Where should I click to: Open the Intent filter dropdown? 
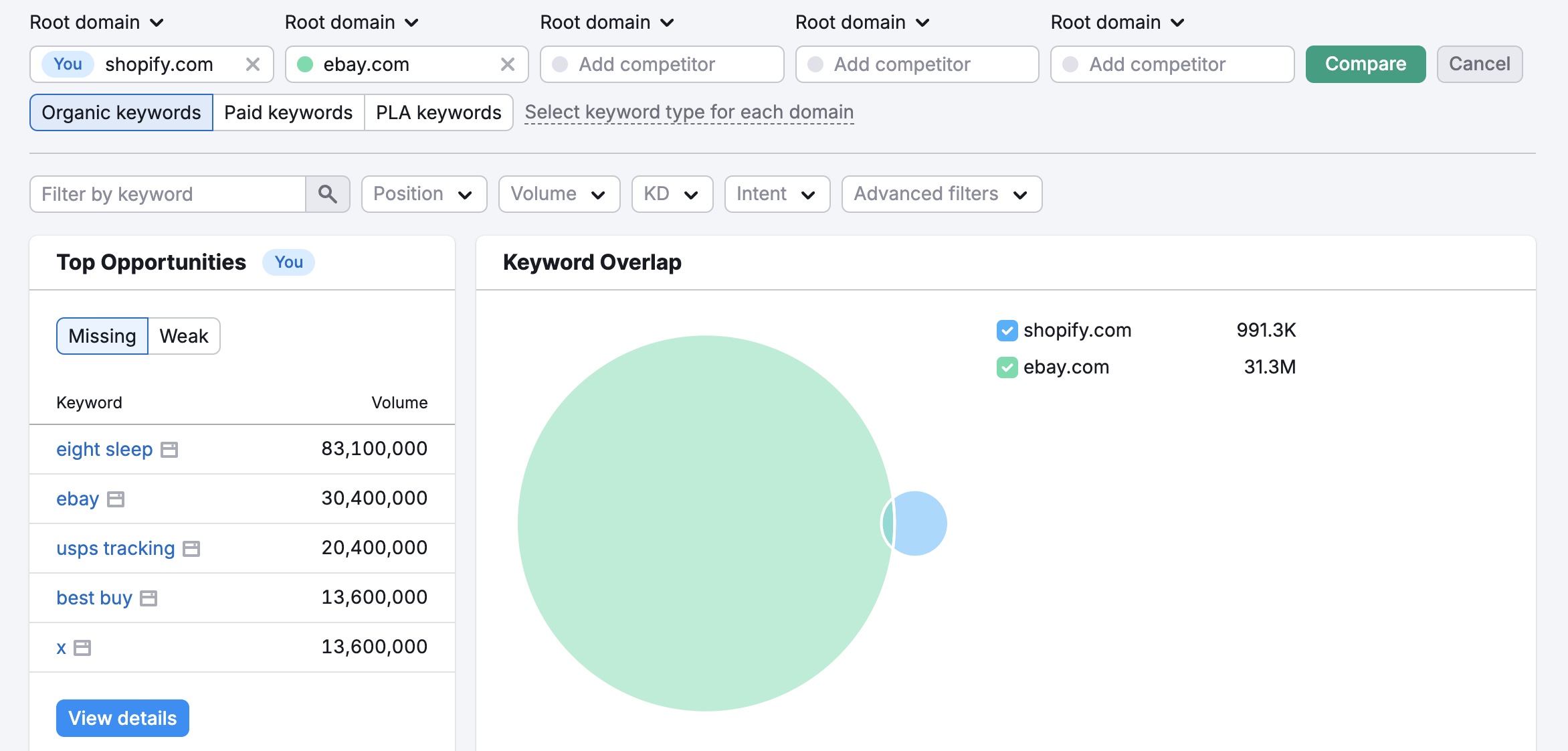point(777,194)
